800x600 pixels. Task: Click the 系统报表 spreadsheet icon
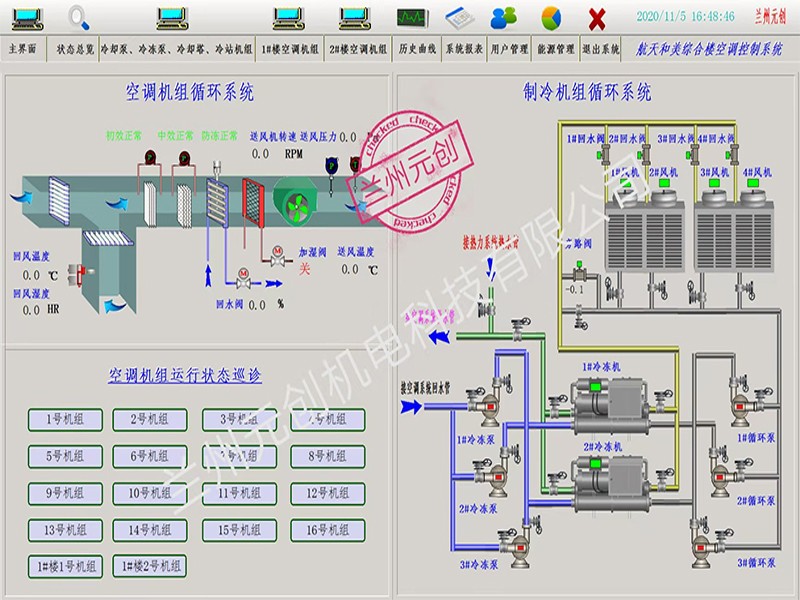click(x=460, y=18)
